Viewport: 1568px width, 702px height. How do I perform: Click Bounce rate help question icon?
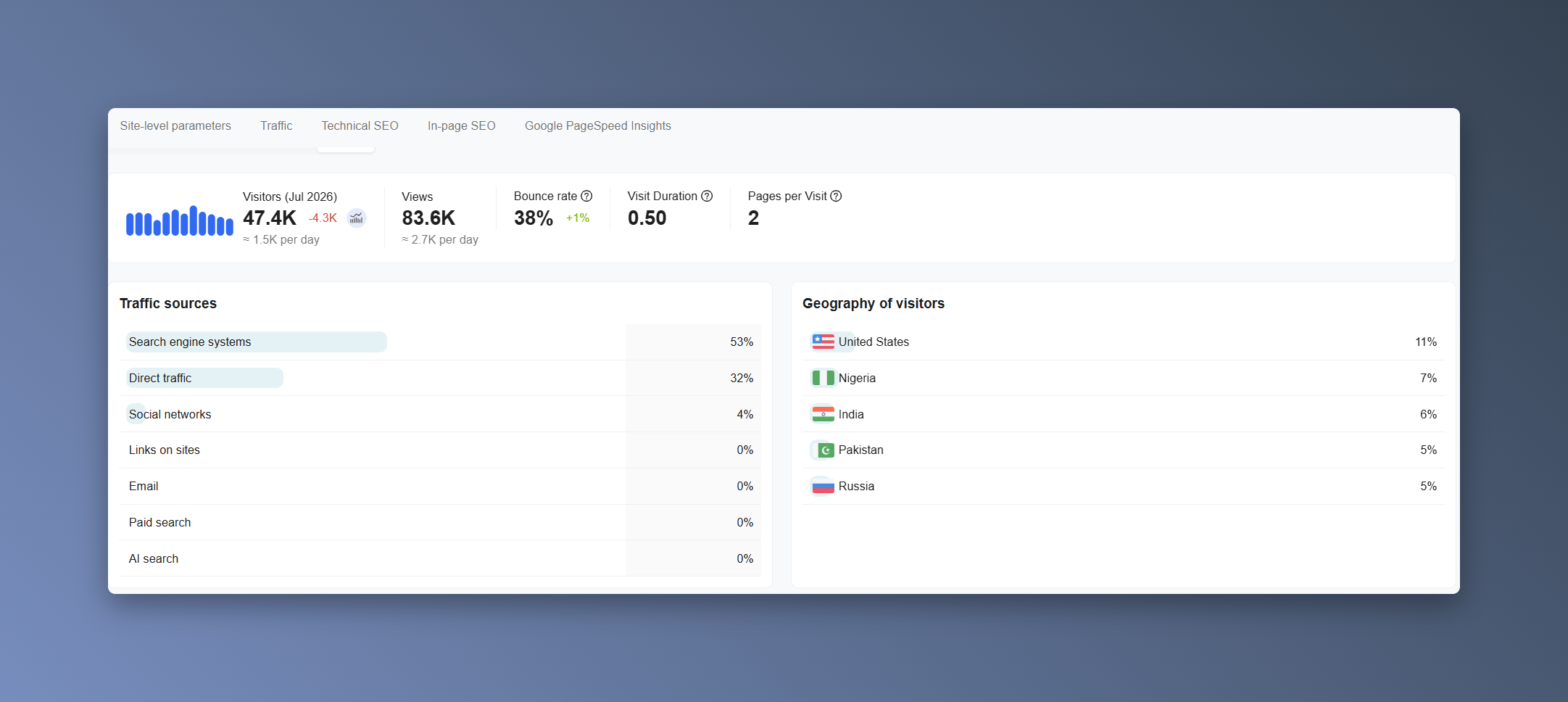586,196
